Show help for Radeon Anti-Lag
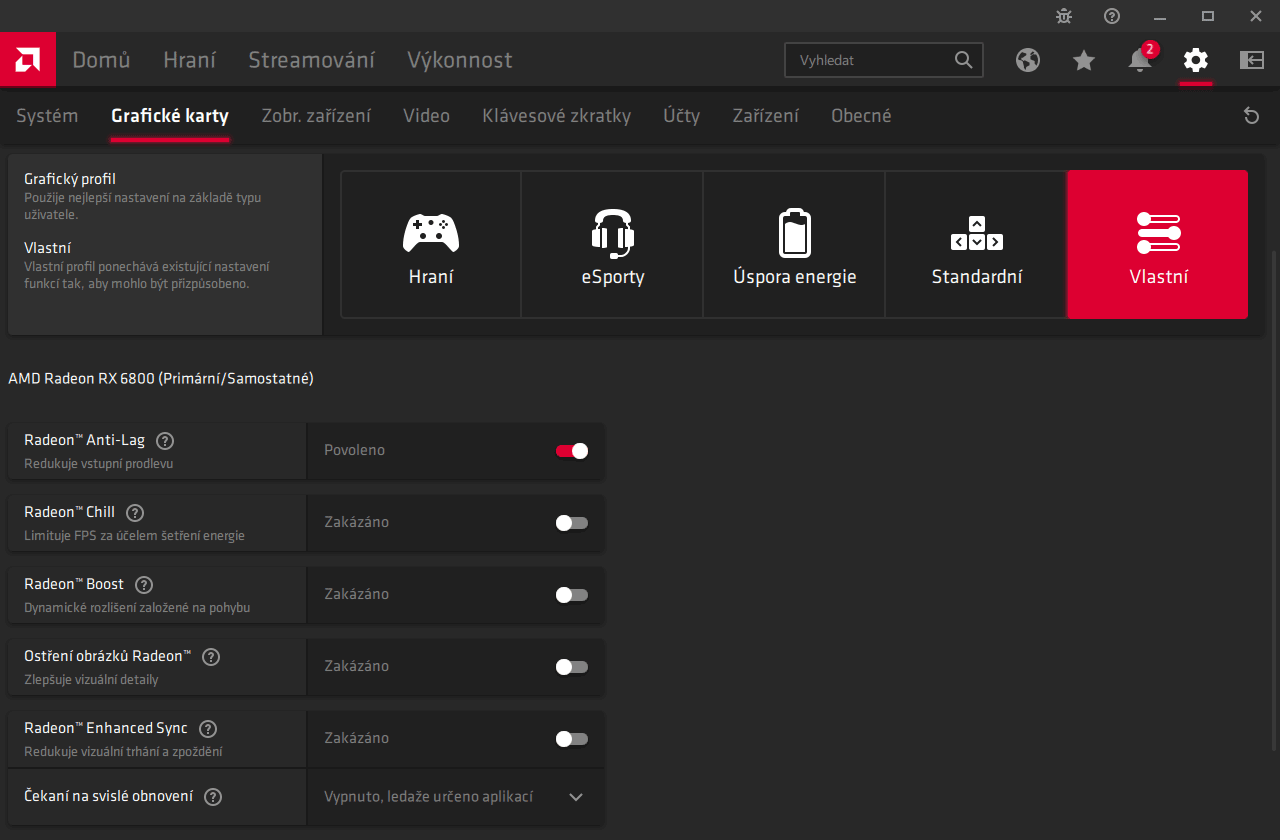This screenshot has height=840, width=1280. [166, 441]
